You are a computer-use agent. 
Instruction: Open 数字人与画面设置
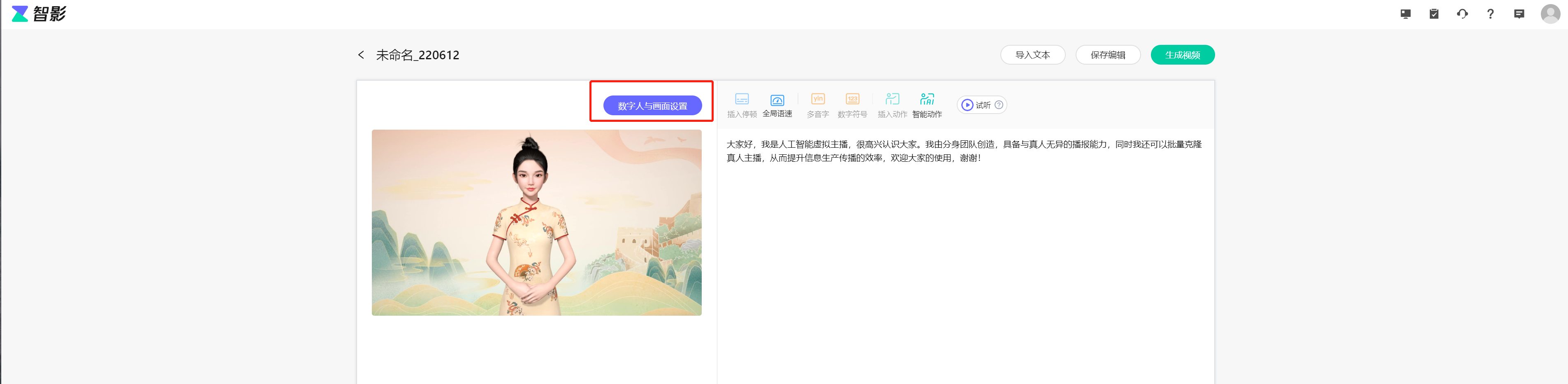pos(652,105)
